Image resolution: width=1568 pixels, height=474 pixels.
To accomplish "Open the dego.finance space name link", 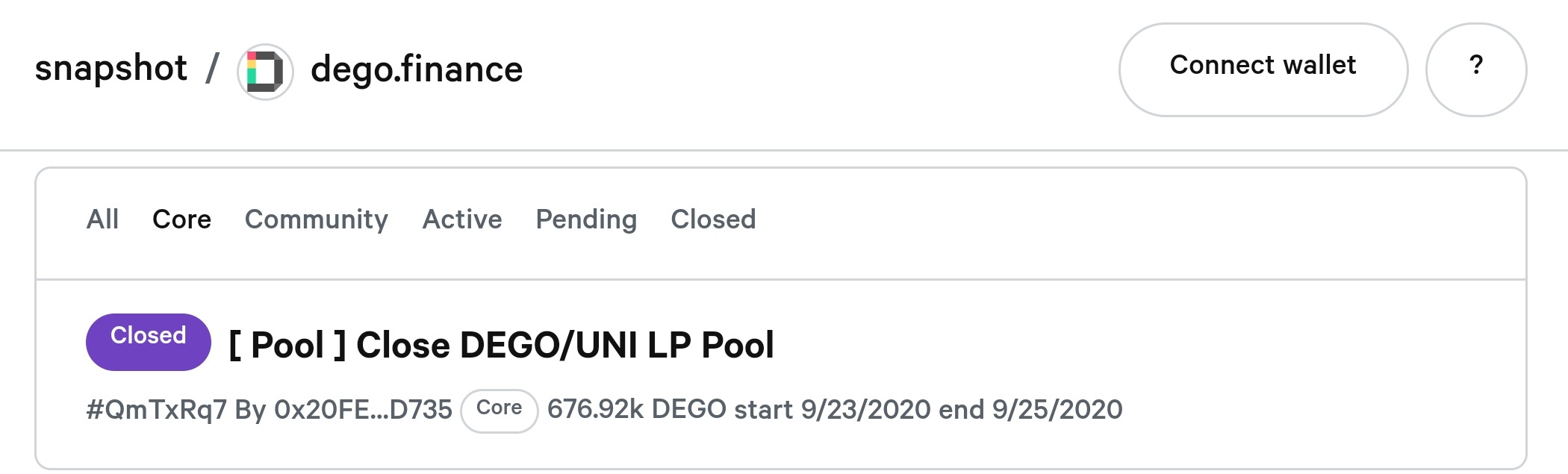I will click(x=417, y=70).
